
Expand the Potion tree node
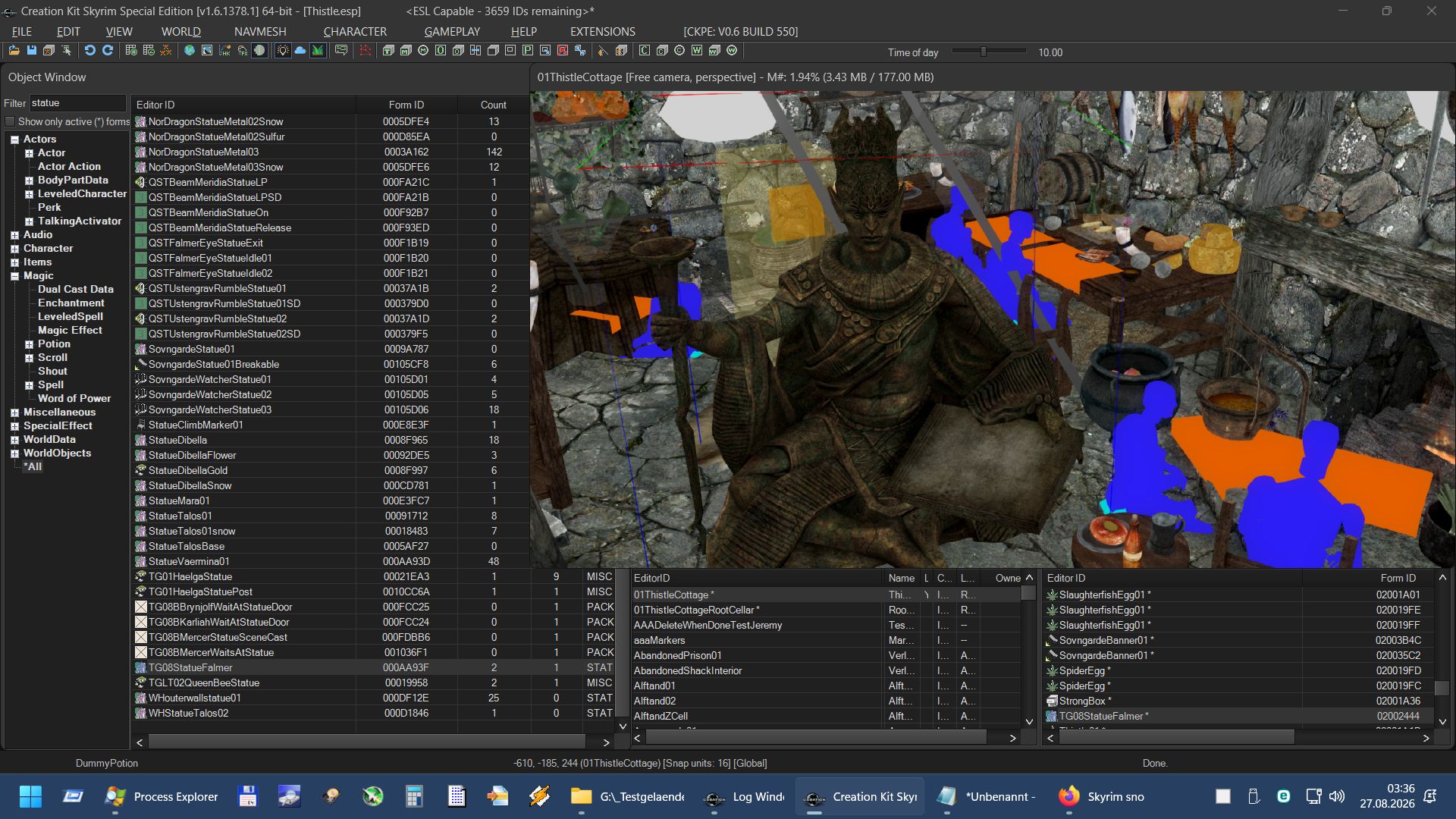pos(29,344)
